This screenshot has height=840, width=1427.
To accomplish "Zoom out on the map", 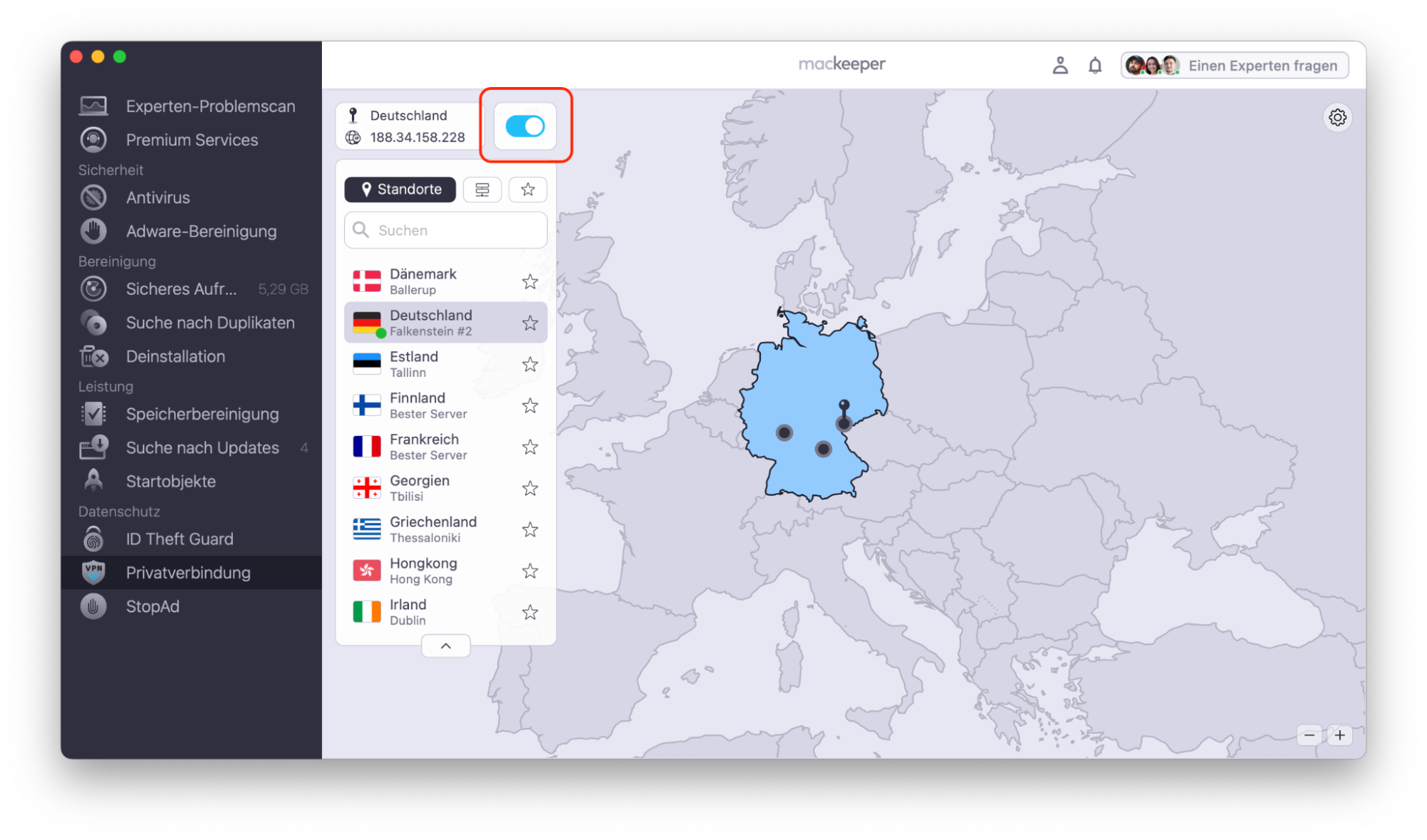I will click(1310, 735).
